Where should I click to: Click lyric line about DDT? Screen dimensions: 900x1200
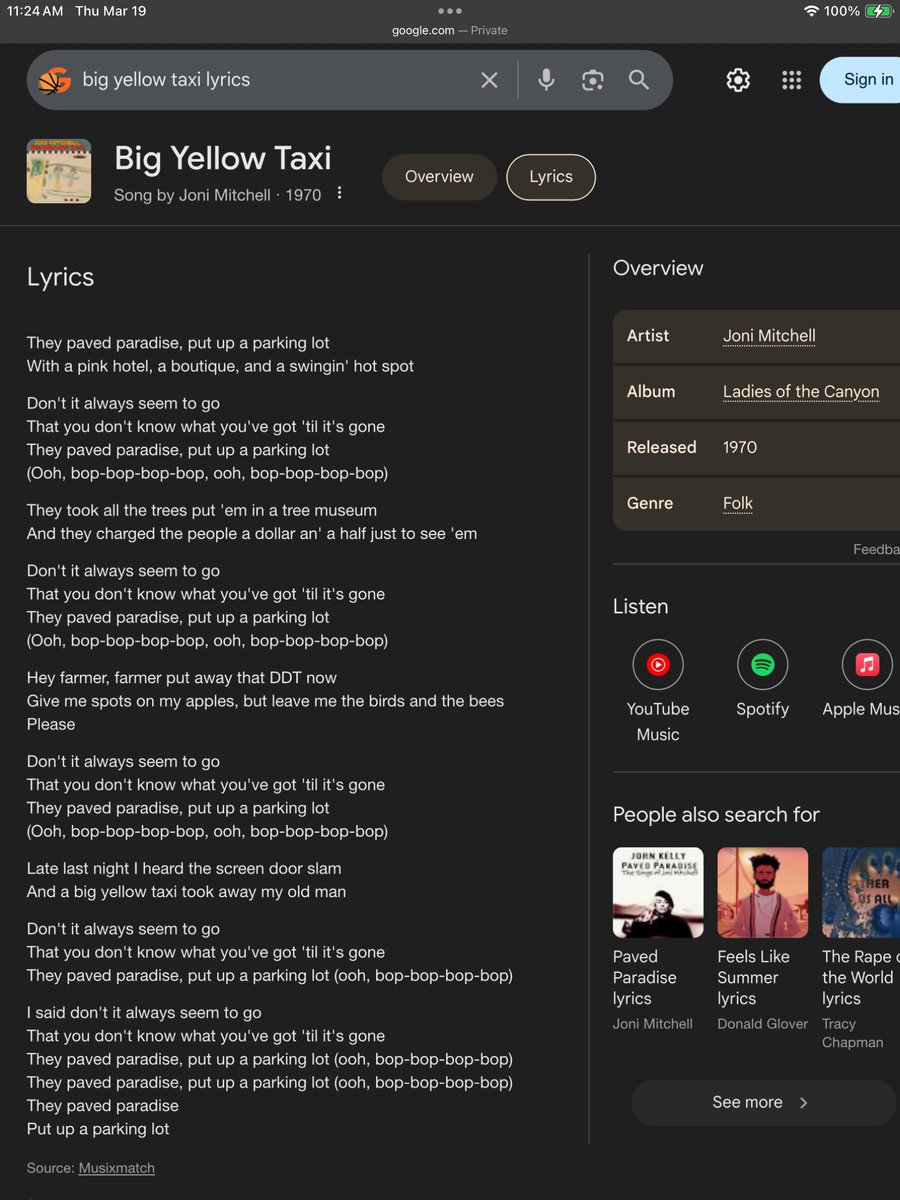pos(182,678)
